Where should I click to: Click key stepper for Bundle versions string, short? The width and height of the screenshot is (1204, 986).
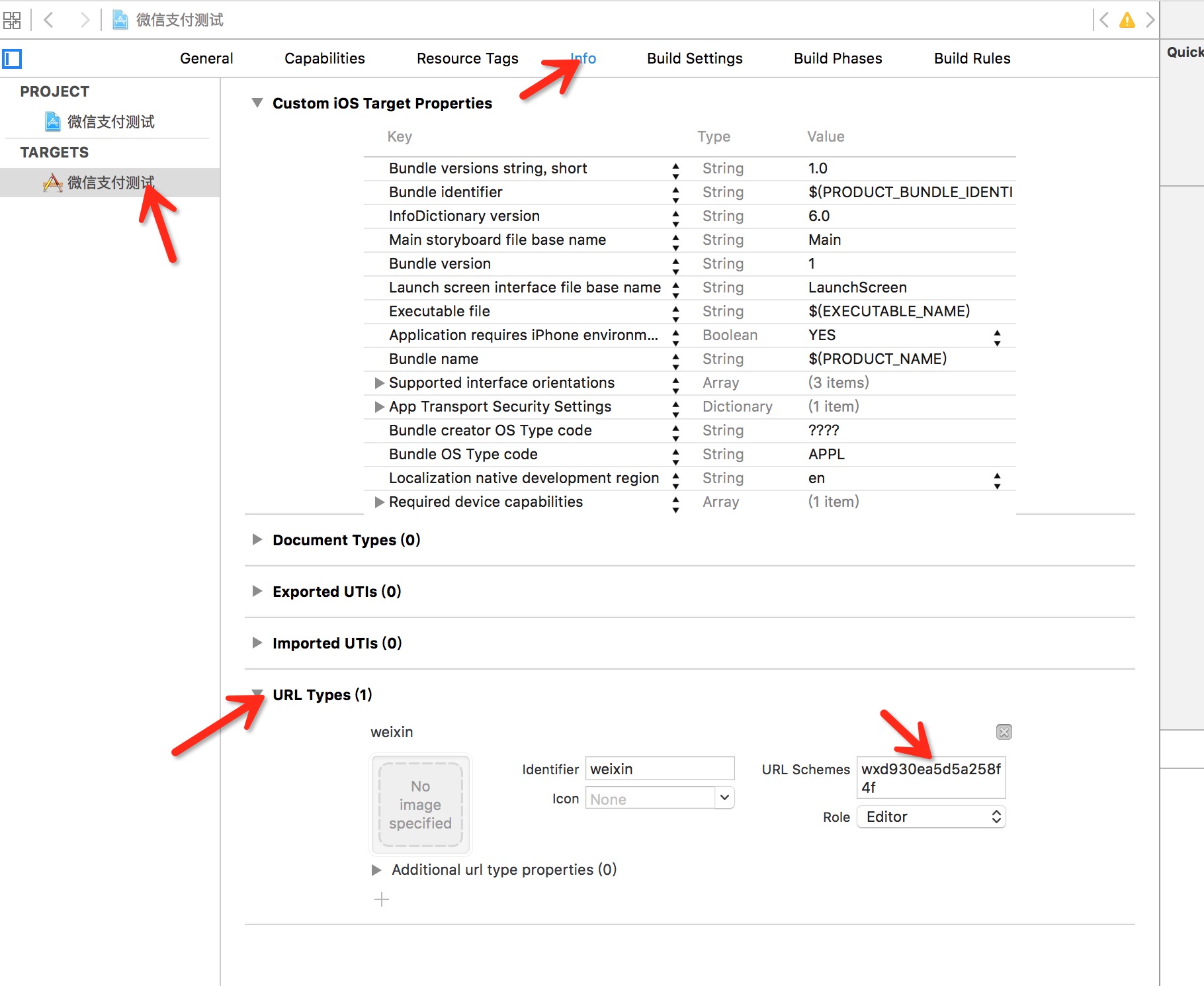click(x=675, y=171)
